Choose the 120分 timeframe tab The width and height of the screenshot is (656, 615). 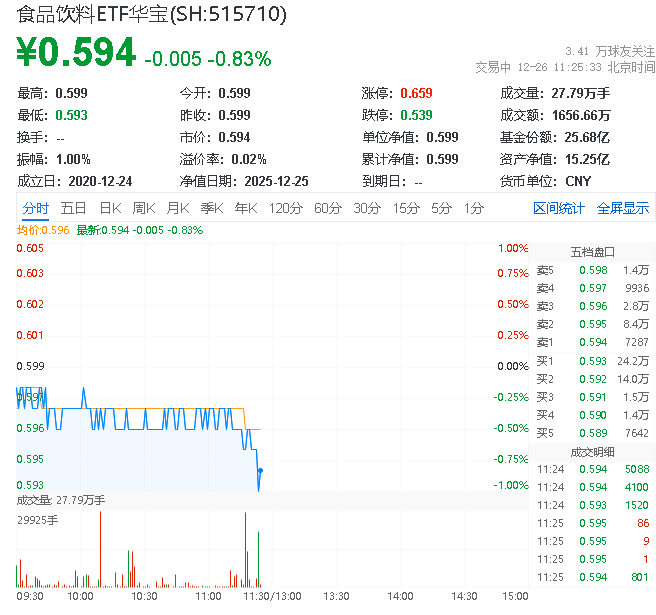click(285, 208)
